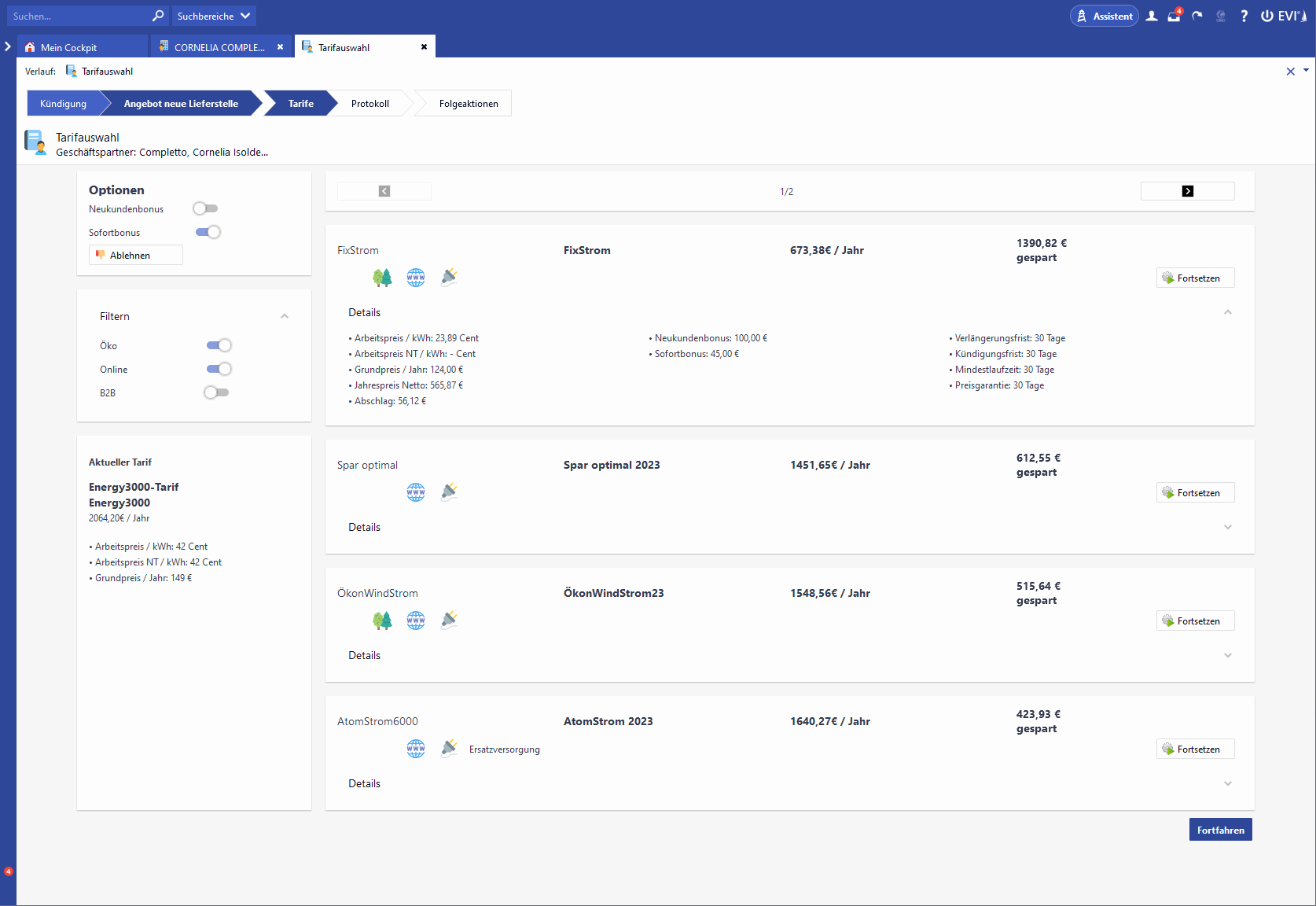The width and height of the screenshot is (1316, 906).
Task: Click the search magnifier icon
Action: tap(158, 16)
